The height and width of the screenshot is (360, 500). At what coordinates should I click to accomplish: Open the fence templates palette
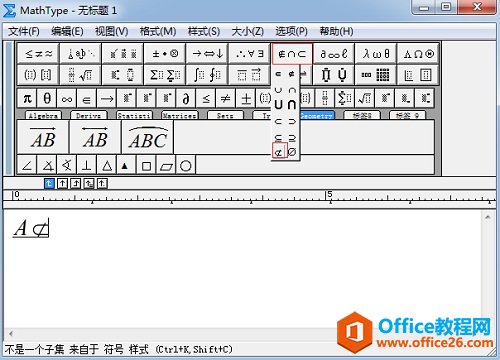(x=38, y=74)
